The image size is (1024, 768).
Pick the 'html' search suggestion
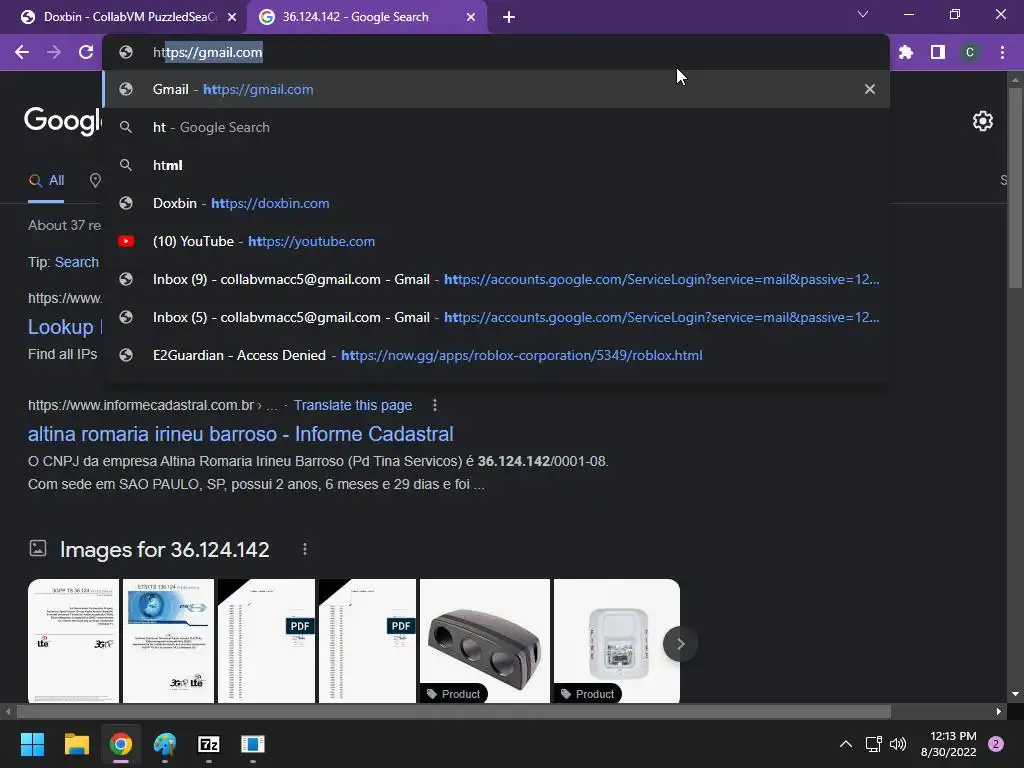click(496, 165)
